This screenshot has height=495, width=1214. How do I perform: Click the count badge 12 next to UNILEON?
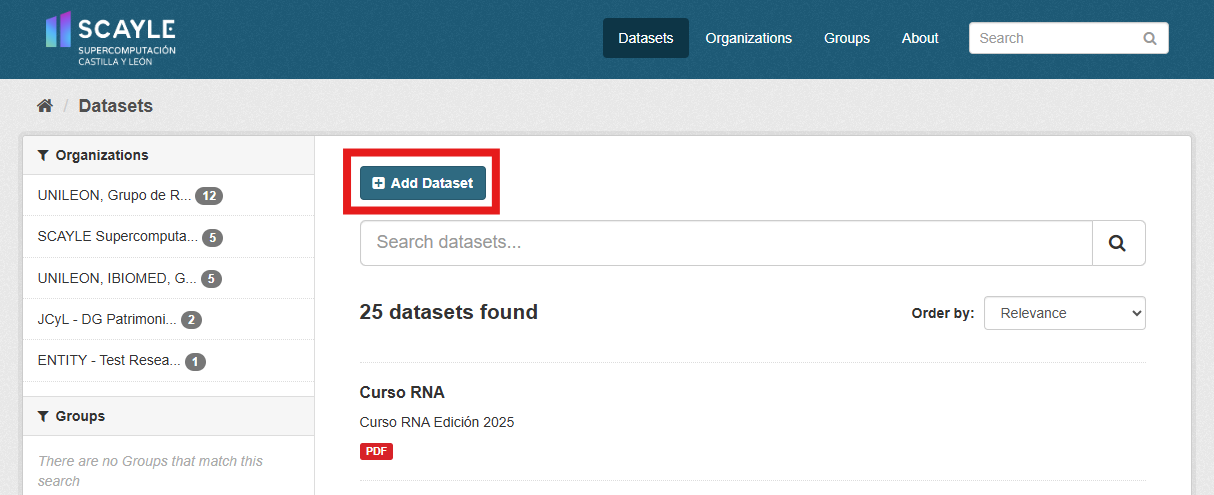[209, 196]
